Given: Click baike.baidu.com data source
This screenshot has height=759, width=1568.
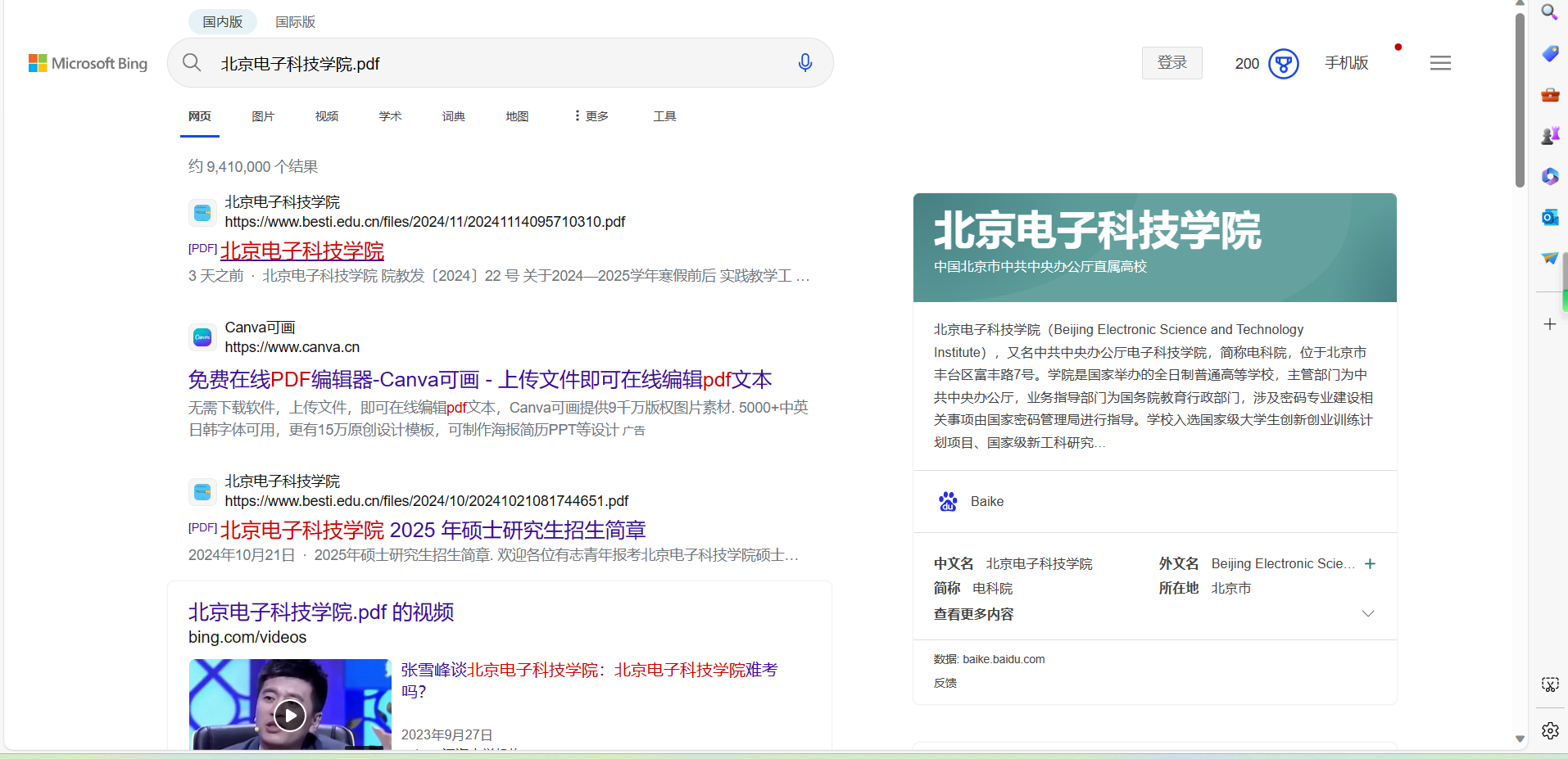Looking at the screenshot, I should coord(1004,659).
